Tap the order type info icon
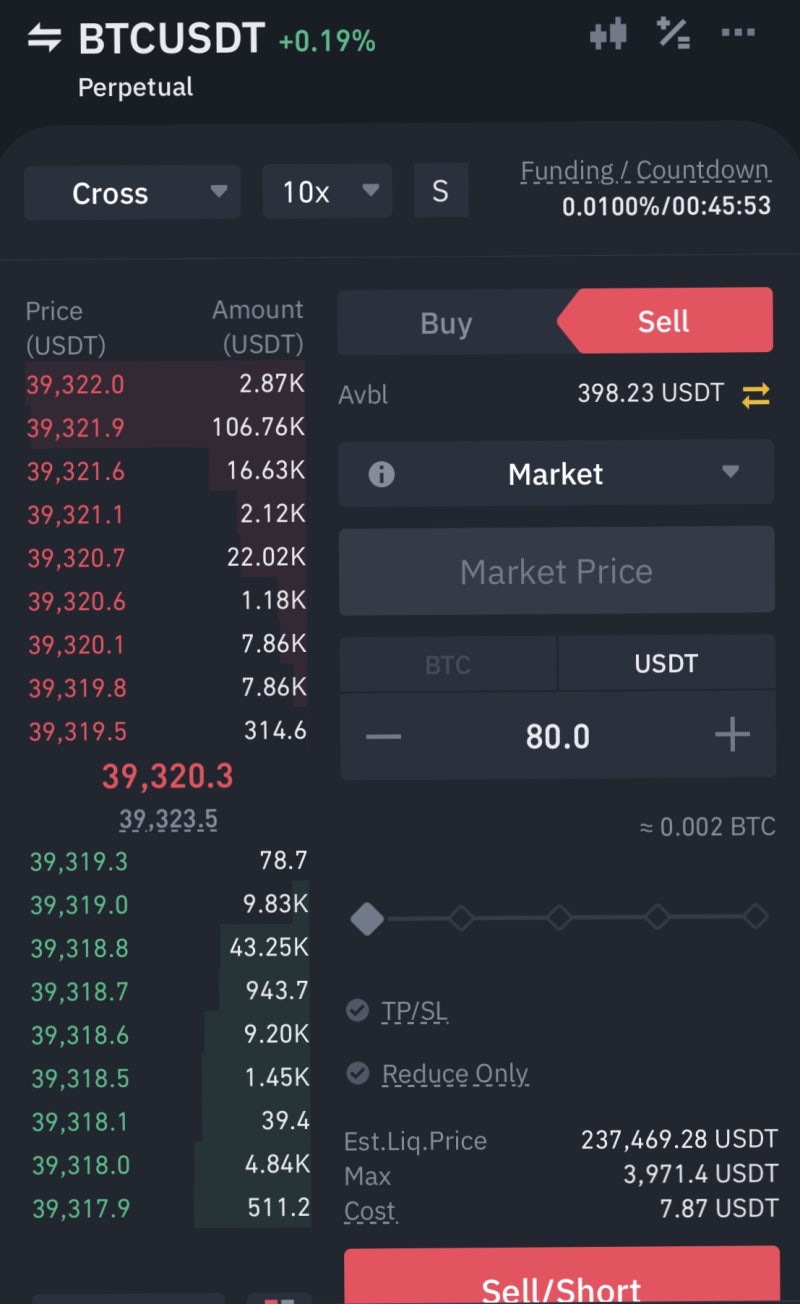This screenshot has width=800, height=1304. click(381, 474)
